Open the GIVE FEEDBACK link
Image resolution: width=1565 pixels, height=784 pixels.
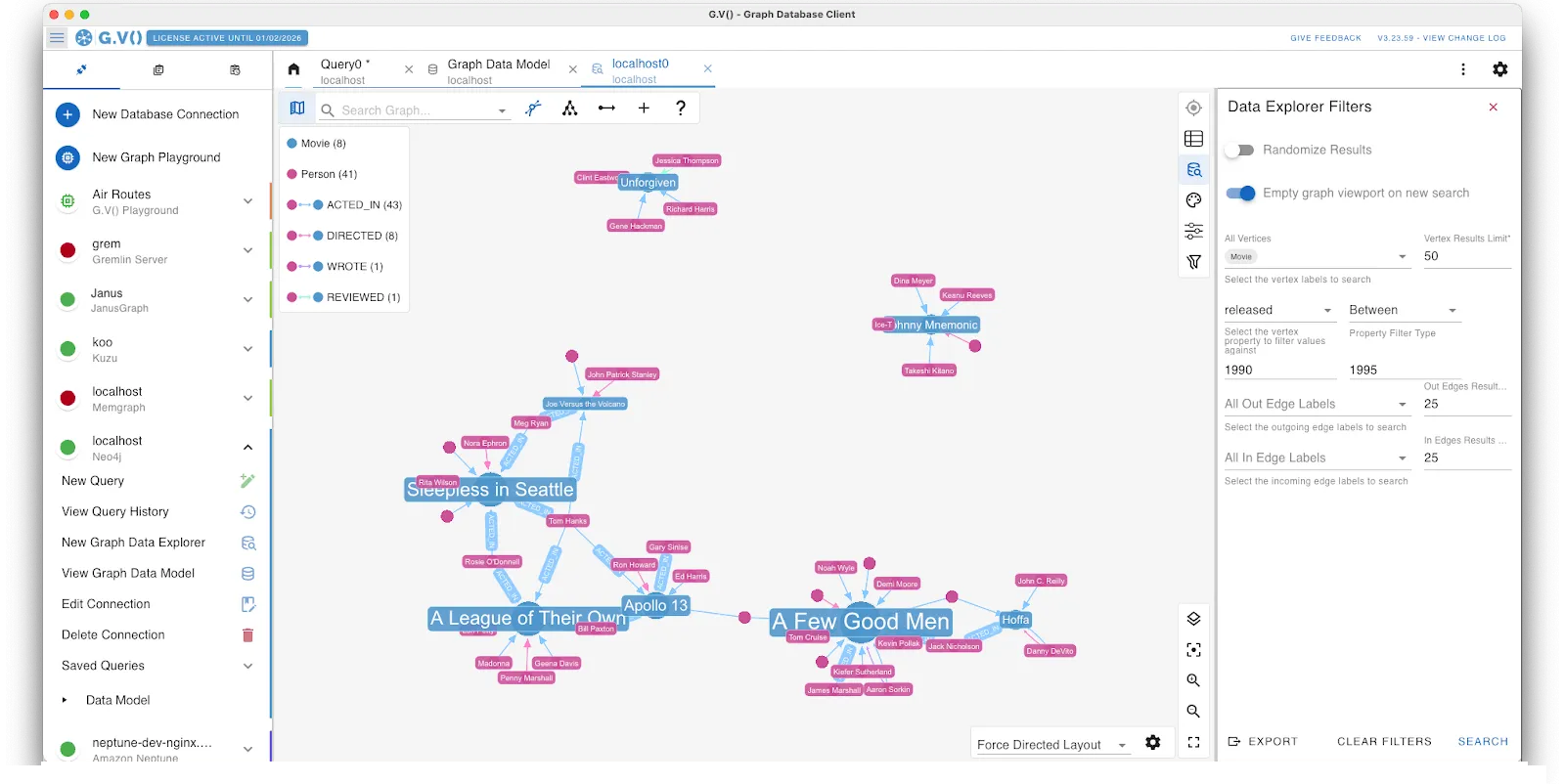[x=1325, y=38]
